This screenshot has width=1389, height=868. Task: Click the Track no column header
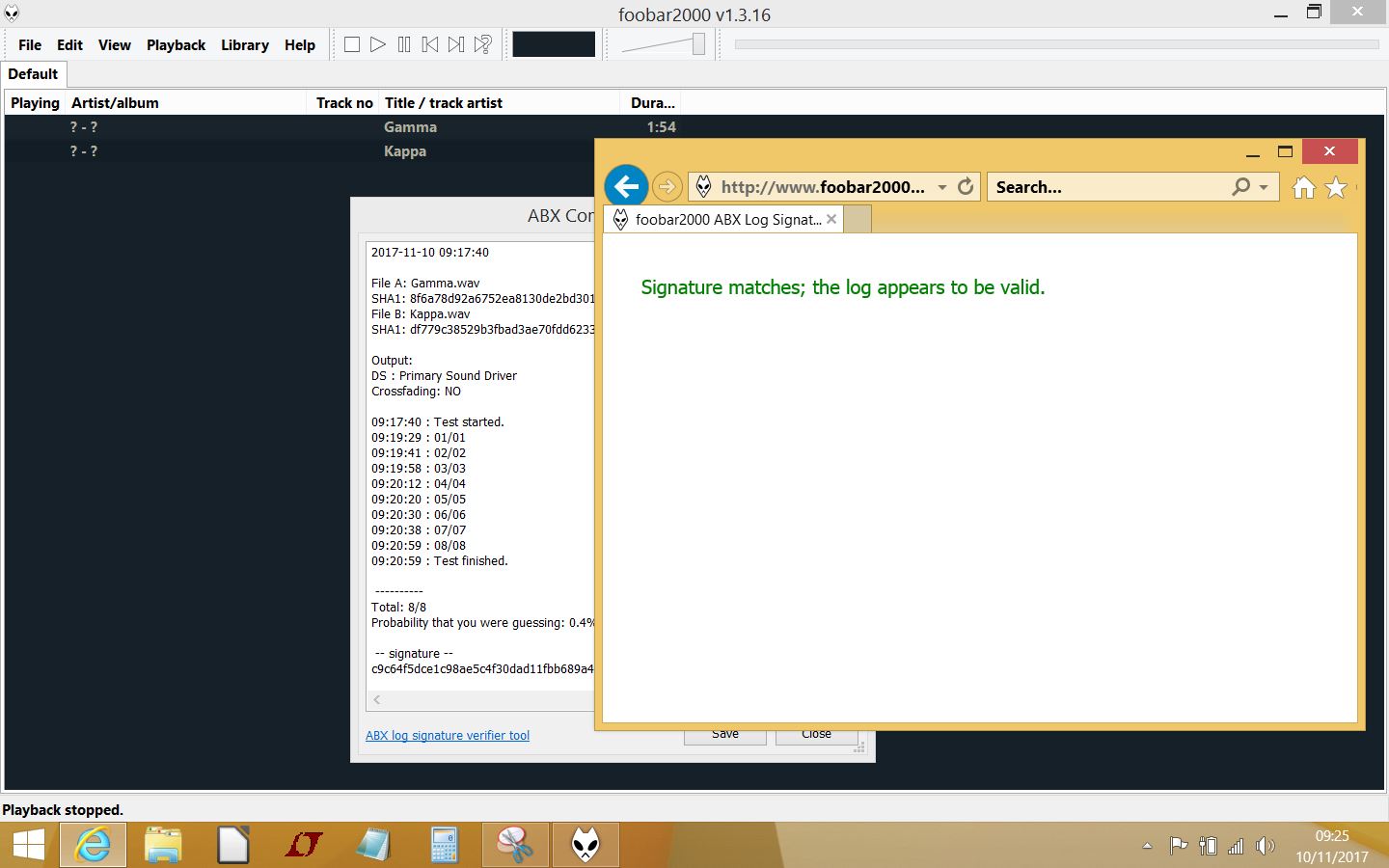[344, 103]
